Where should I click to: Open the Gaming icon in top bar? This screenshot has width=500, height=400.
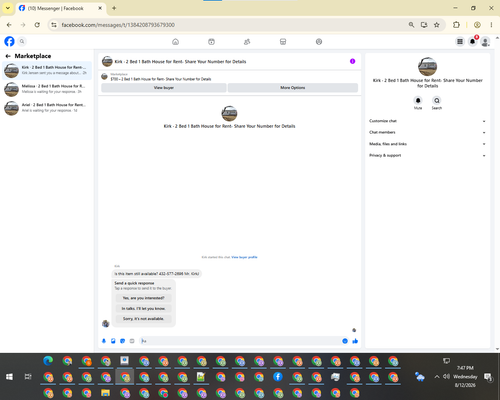[x=319, y=42]
